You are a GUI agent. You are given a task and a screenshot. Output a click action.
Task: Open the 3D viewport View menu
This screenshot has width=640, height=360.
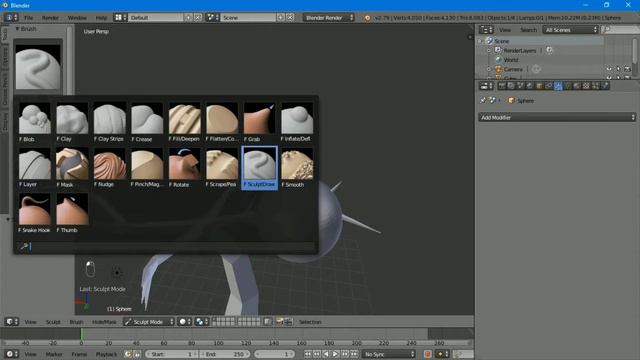coord(30,322)
